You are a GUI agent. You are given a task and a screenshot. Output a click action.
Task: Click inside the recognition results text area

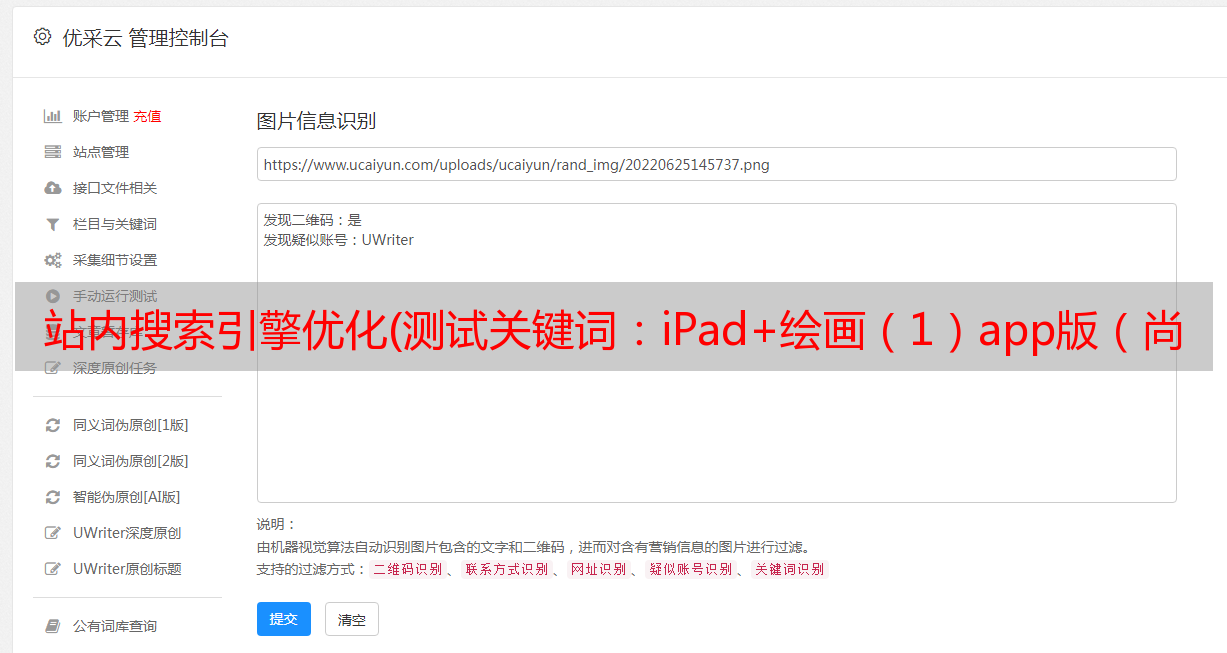pyautogui.click(x=716, y=353)
